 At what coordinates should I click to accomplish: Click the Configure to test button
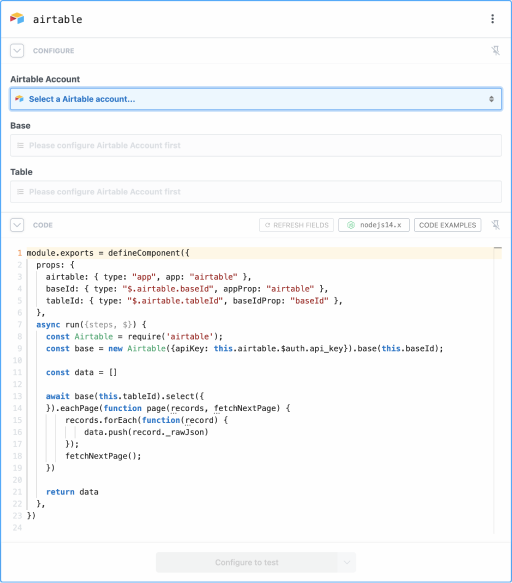(247, 562)
